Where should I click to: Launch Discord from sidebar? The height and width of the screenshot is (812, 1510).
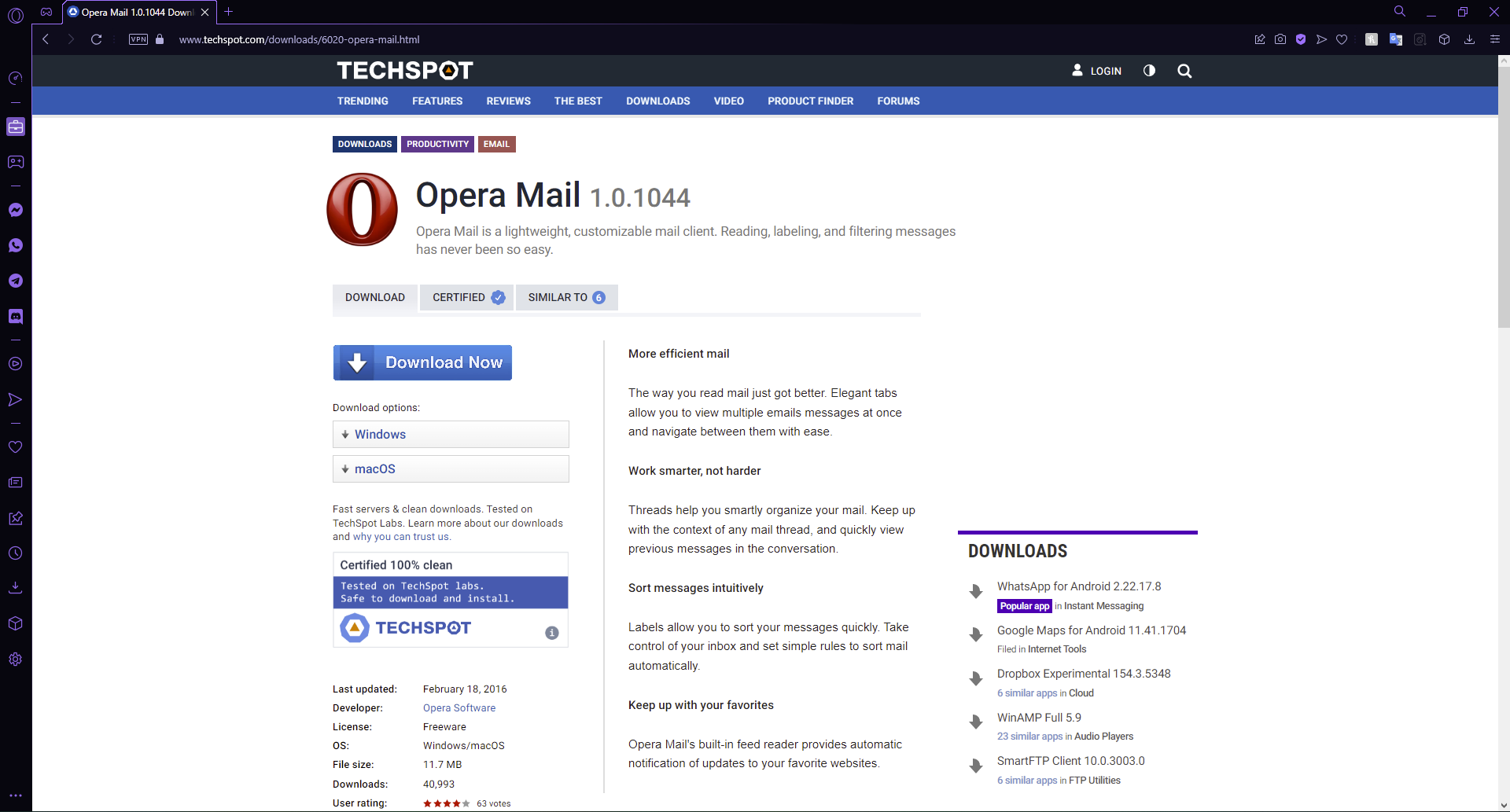[x=16, y=316]
